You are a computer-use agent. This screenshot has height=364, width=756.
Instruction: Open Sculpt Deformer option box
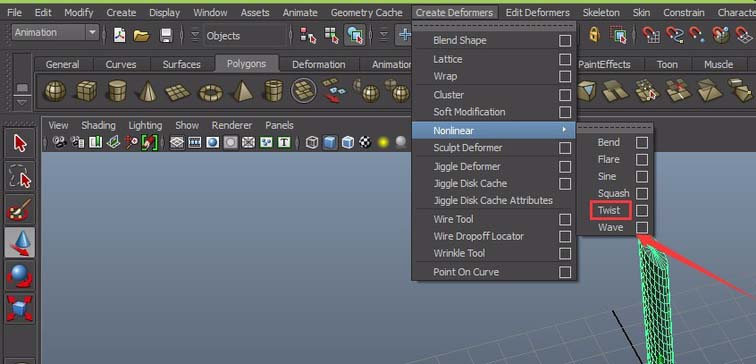(x=565, y=148)
